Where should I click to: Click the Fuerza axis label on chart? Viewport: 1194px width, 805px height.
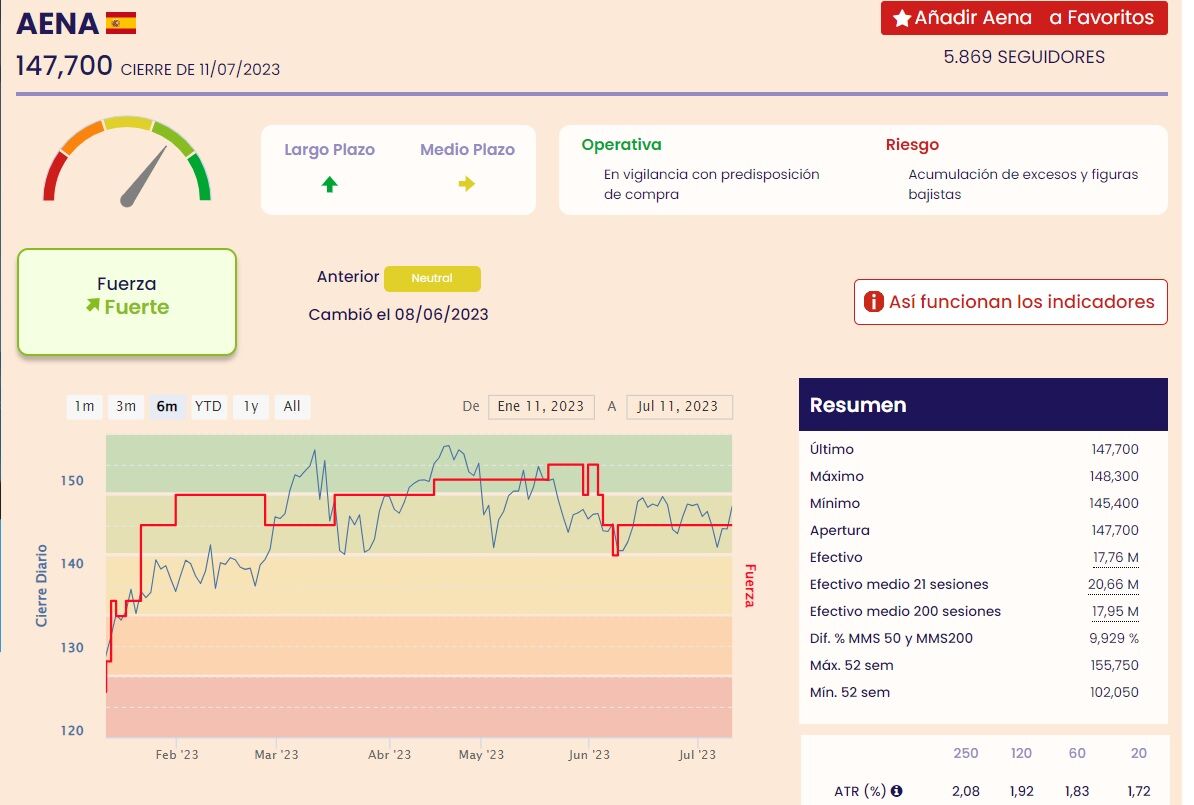[750, 586]
